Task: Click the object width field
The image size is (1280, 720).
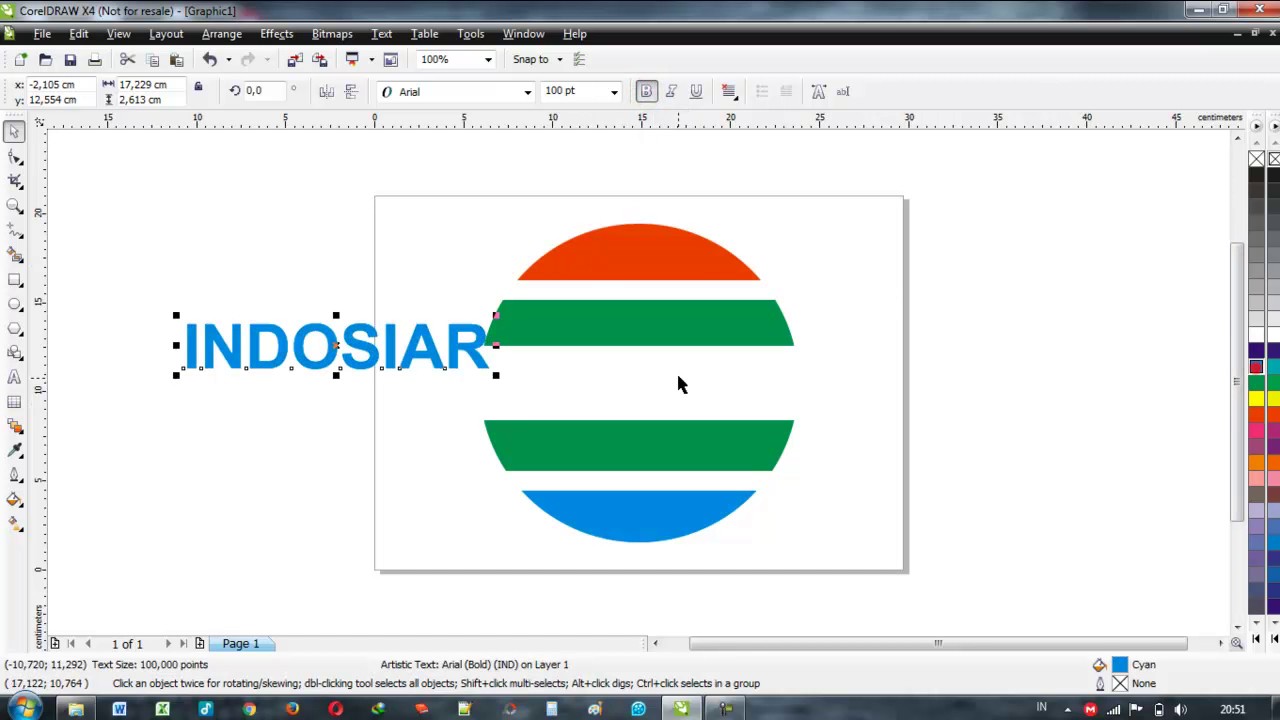Action: click(x=150, y=85)
